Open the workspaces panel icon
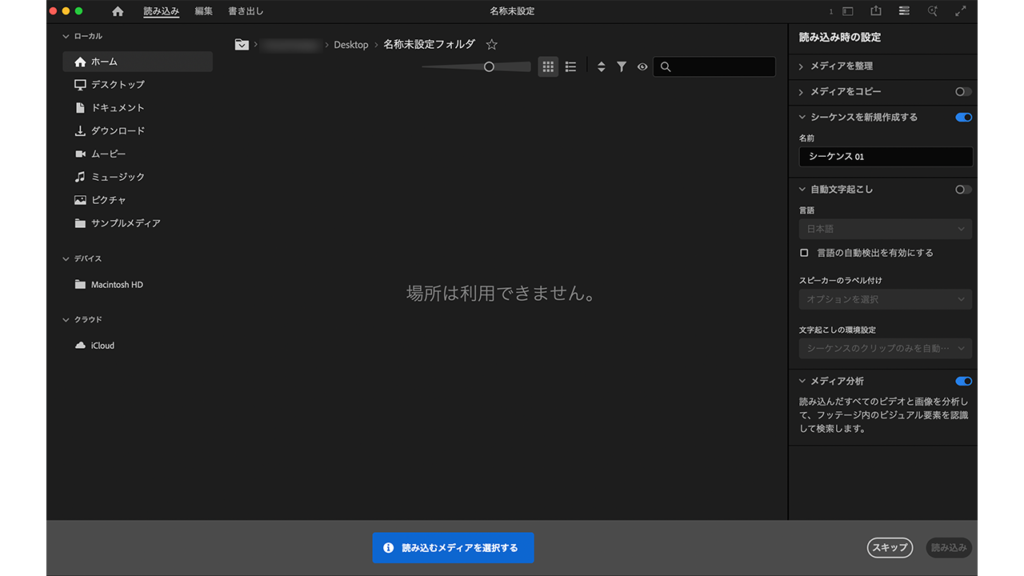1024x576 pixels. click(x=904, y=11)
